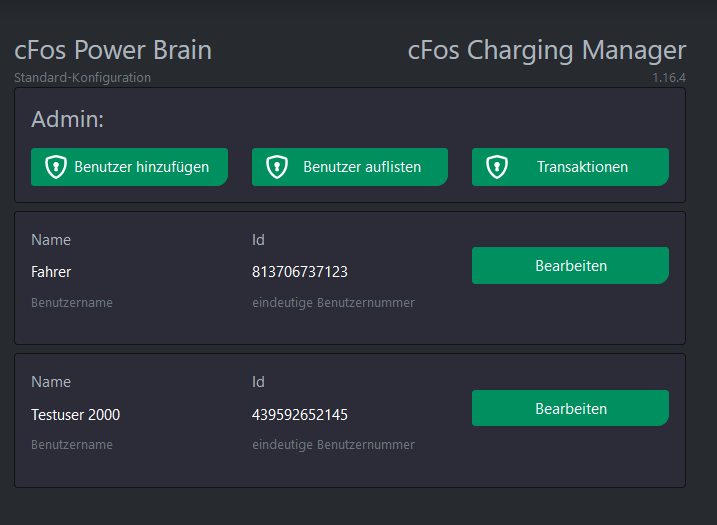Click the cFos Power Brain title

click(x=113, y=49)
